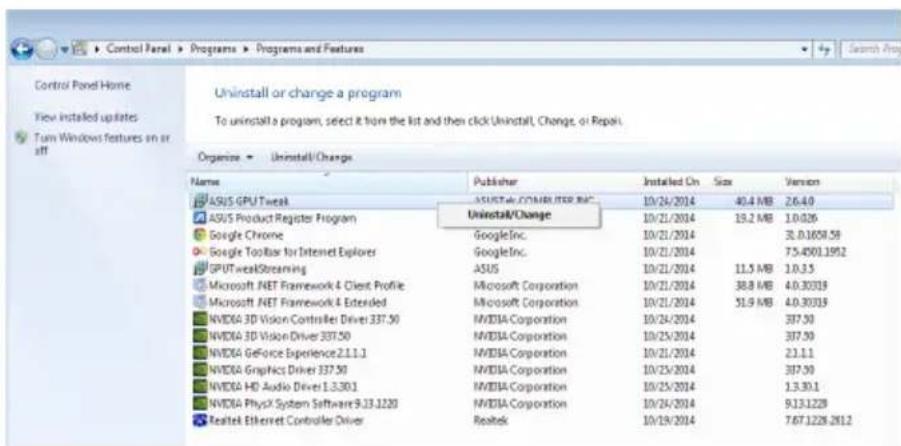This screenshot has width=901, height=446.
Task: Click the NVIDIA PhysX System Software icon
Action: coord(200,403)
